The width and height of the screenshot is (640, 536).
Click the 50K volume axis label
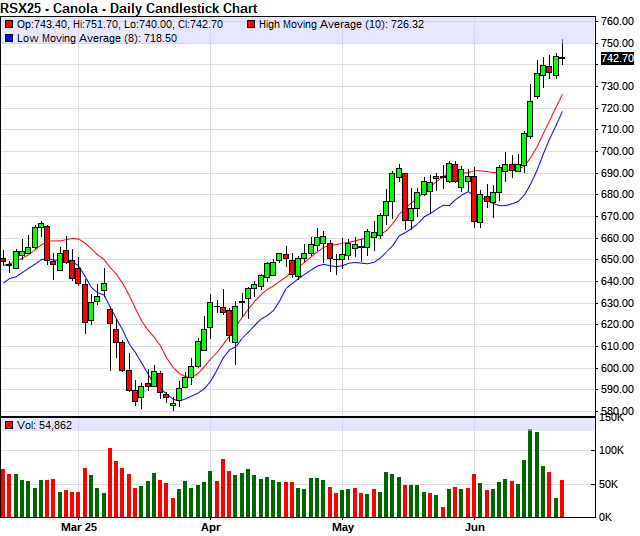(611, 484)
